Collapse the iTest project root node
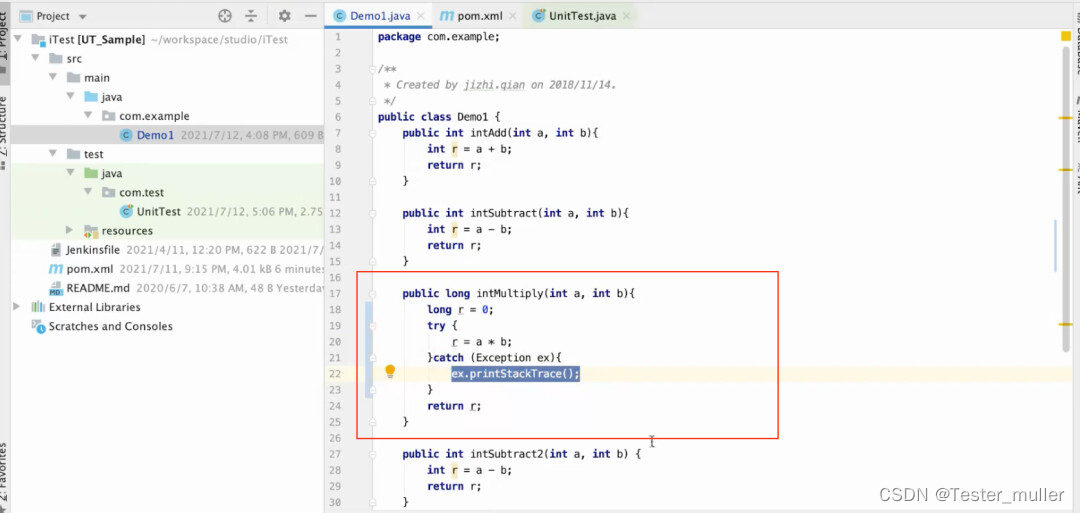 [x=17, y=40]
